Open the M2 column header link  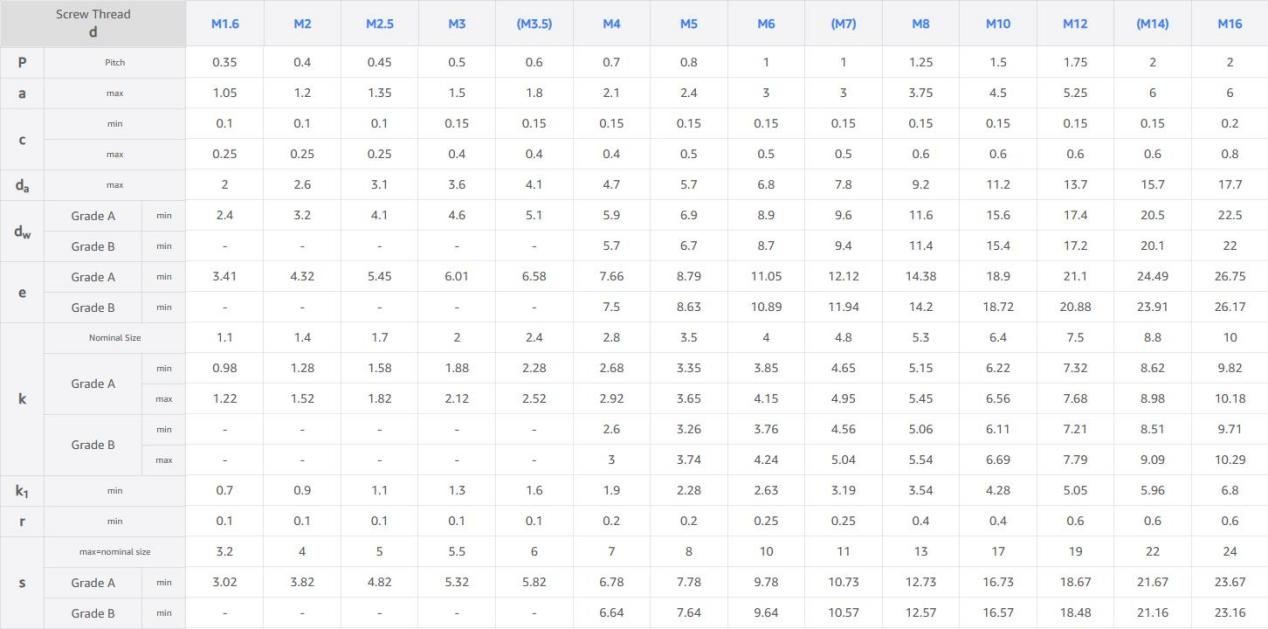click(302, 24)
